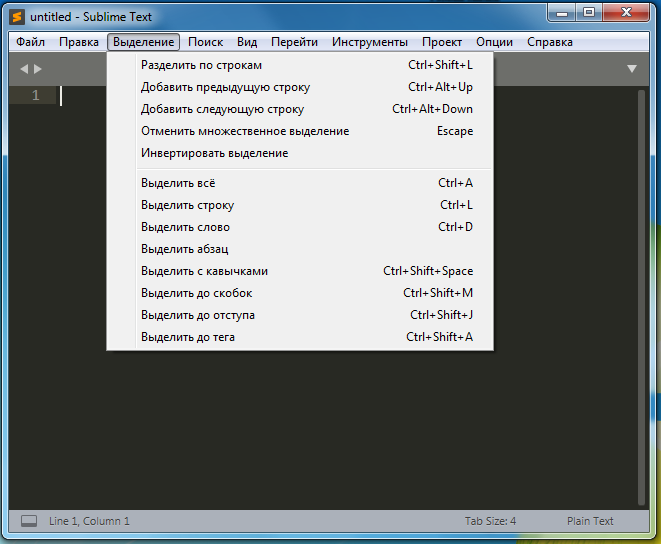Toggle the side panel switcher icon in status bar

(29, 521)
